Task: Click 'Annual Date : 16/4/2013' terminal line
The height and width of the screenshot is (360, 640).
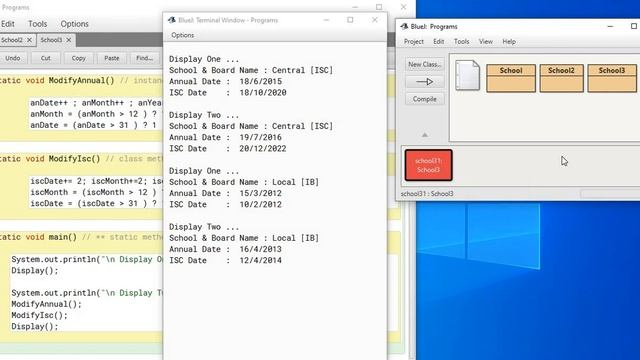Action: [225, 249]
